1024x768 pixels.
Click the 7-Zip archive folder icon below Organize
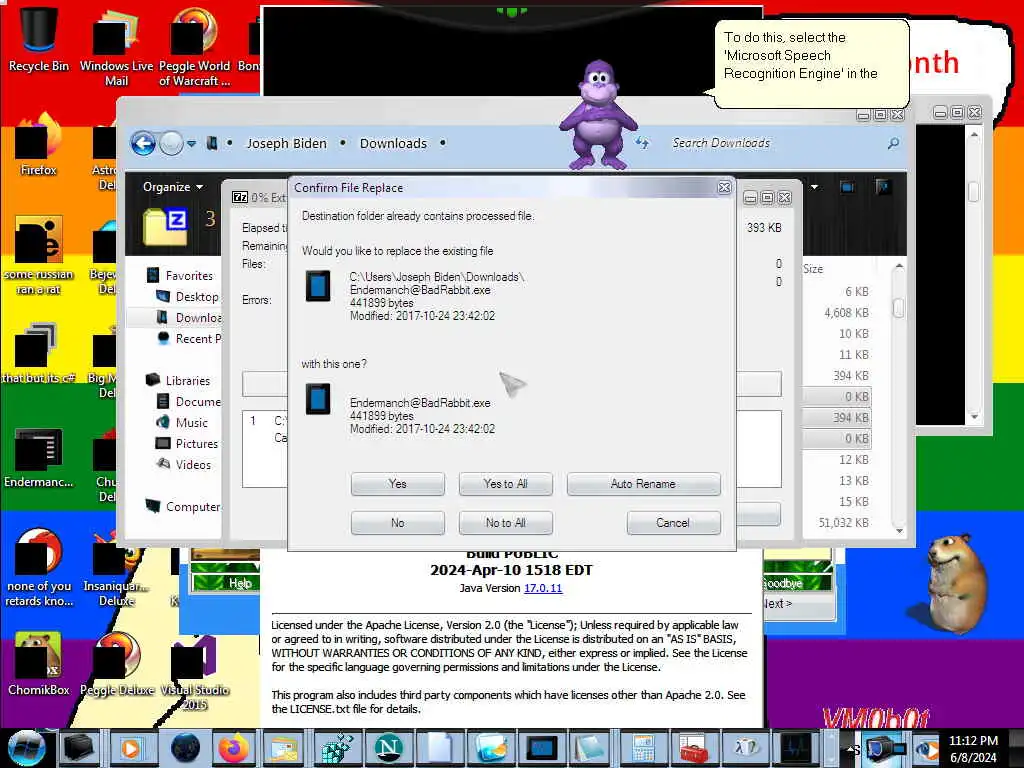point(165,227)
